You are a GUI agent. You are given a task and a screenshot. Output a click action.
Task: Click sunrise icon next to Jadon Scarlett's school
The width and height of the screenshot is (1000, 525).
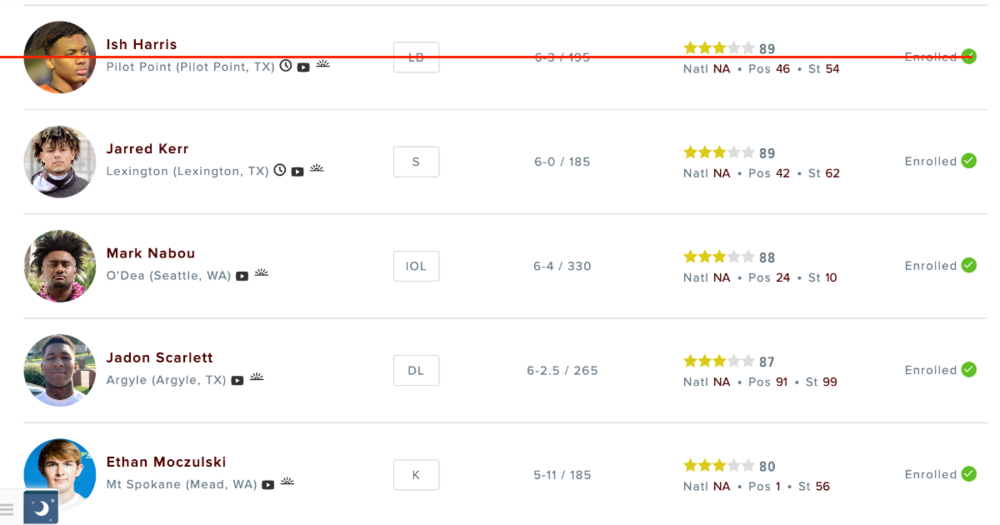[x=256, y=379]
